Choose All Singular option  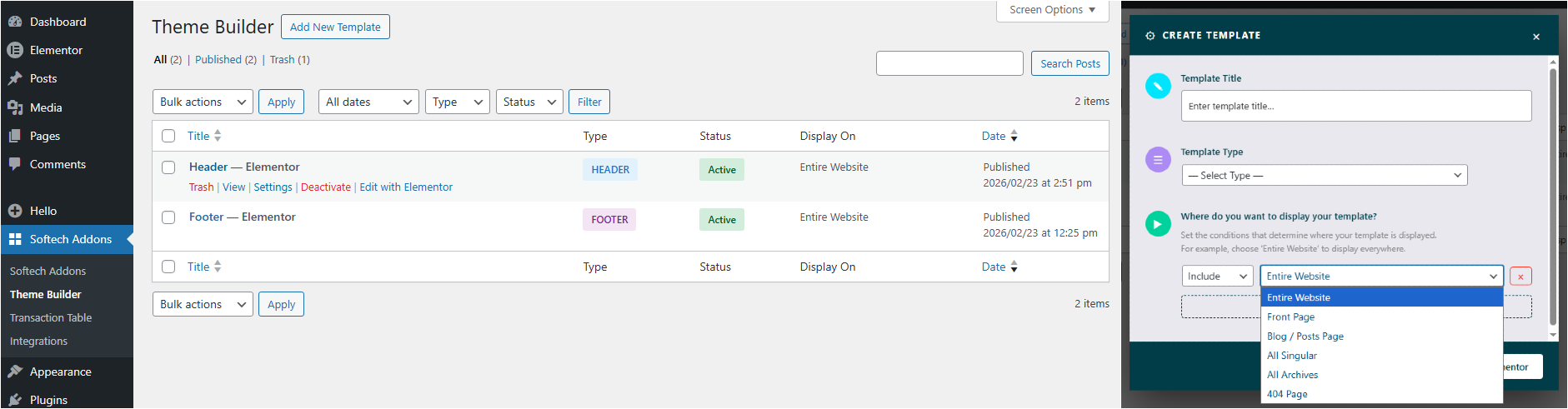1382,355
